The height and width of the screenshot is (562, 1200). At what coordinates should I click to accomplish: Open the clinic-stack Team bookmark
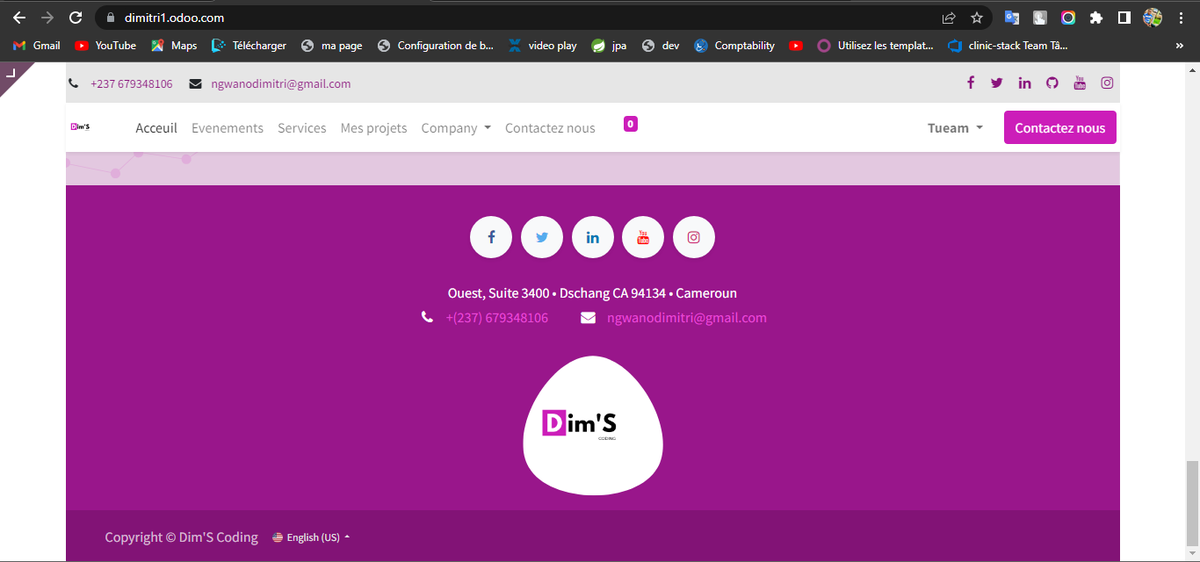[x=1007, y=46]
